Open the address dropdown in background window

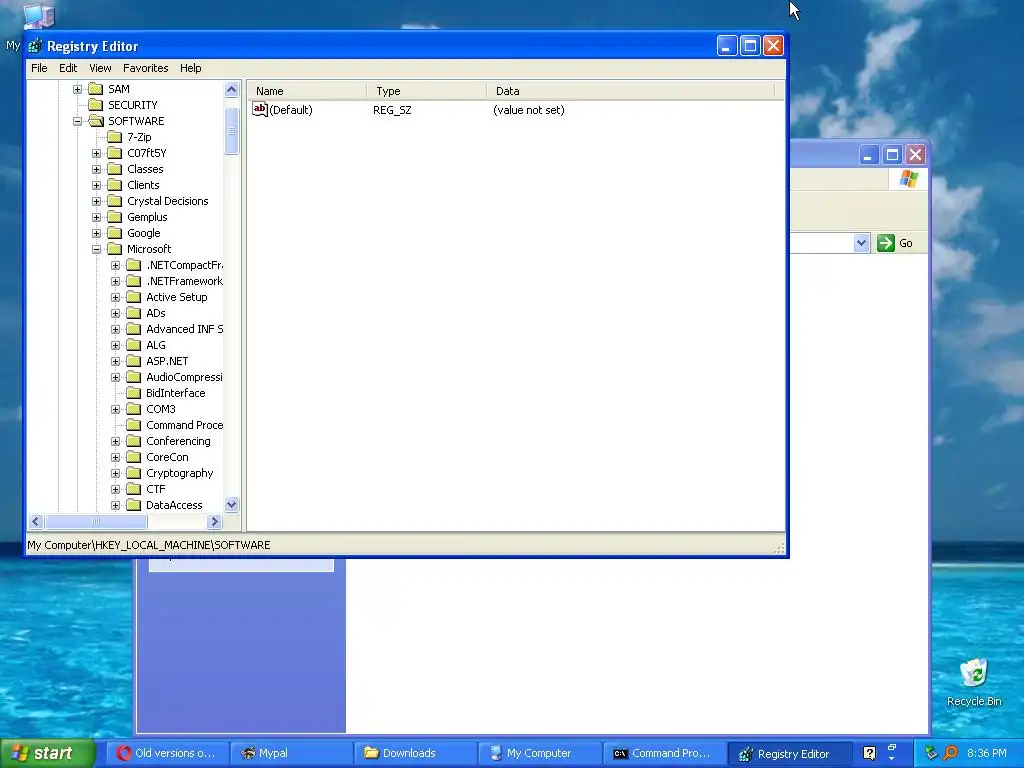tap(861, 243)
